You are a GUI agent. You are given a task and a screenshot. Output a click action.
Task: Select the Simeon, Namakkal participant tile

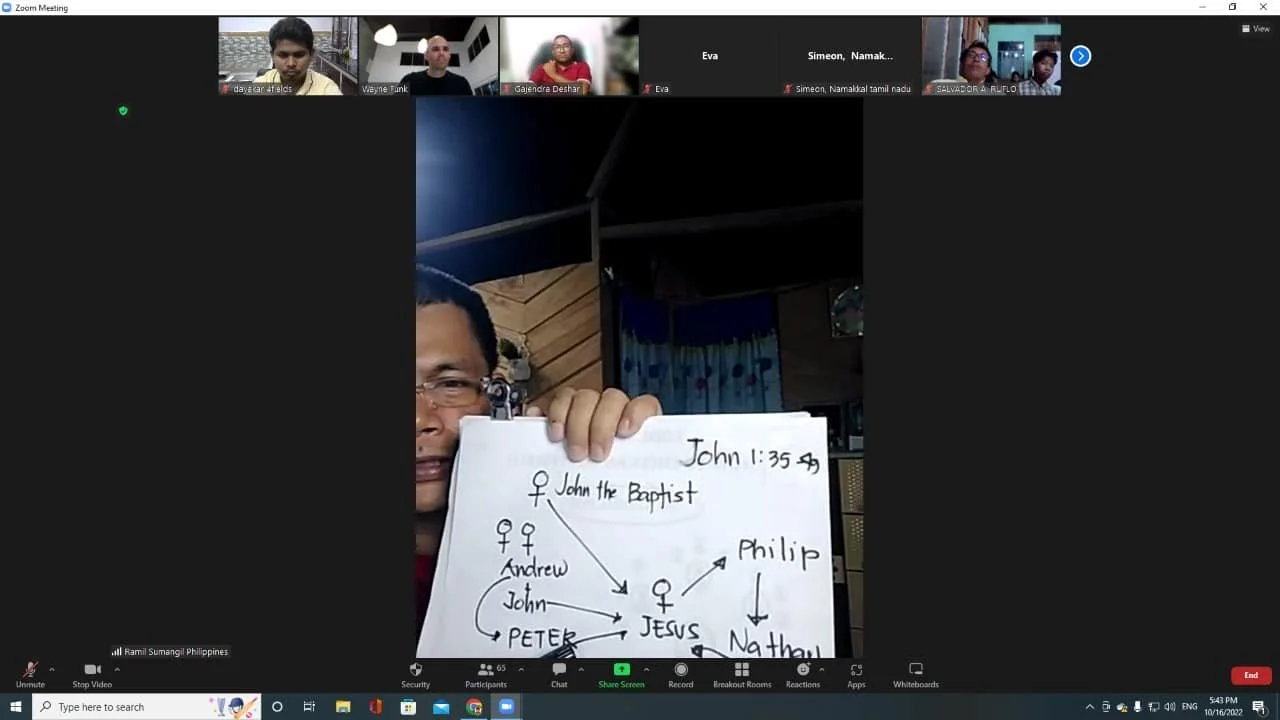pos(850,56)
